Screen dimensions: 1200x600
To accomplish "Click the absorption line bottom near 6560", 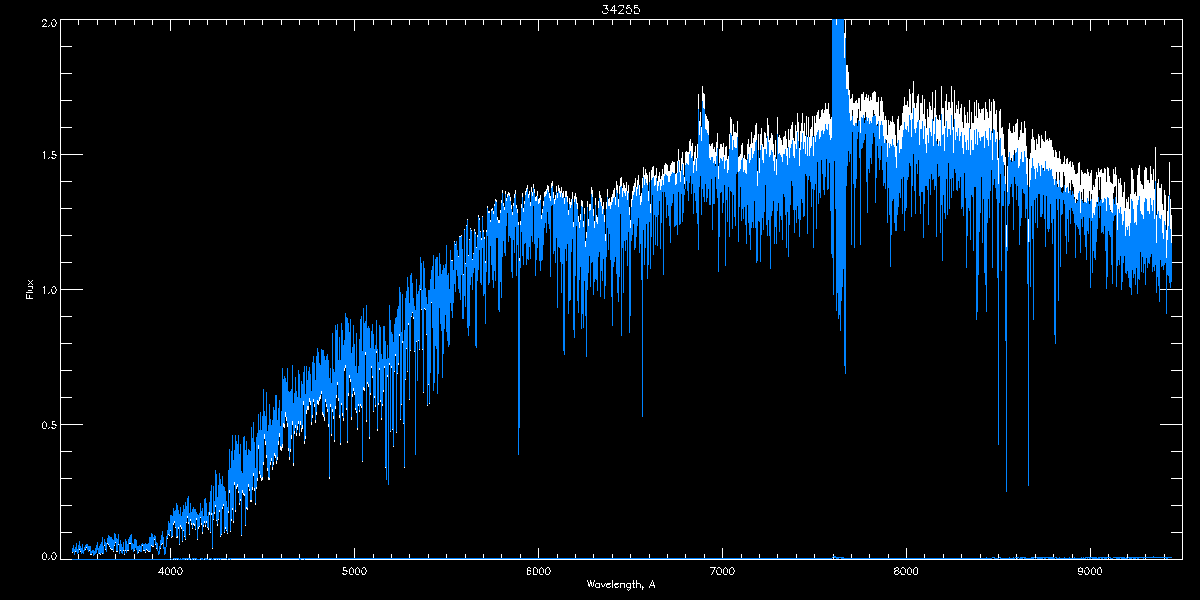I will pos(642,414).
